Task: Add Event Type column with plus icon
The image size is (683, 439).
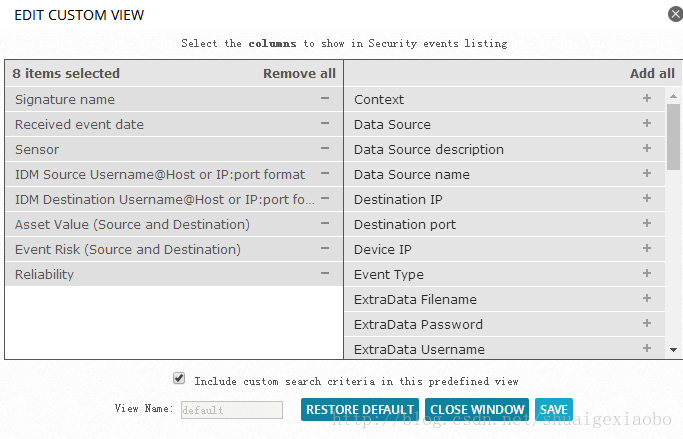Action: pyautogui.click(x=647, y=274)
